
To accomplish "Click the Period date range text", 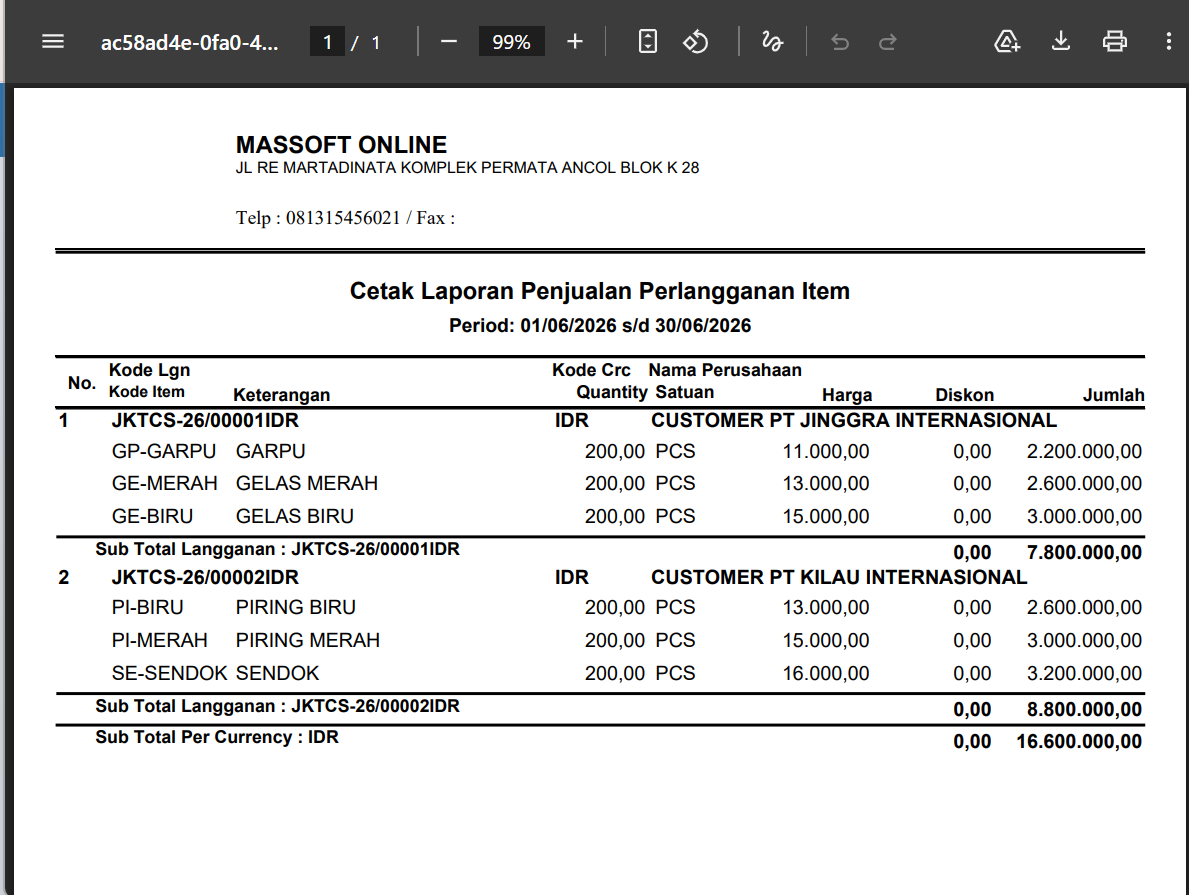I will (x=600, y=325).
